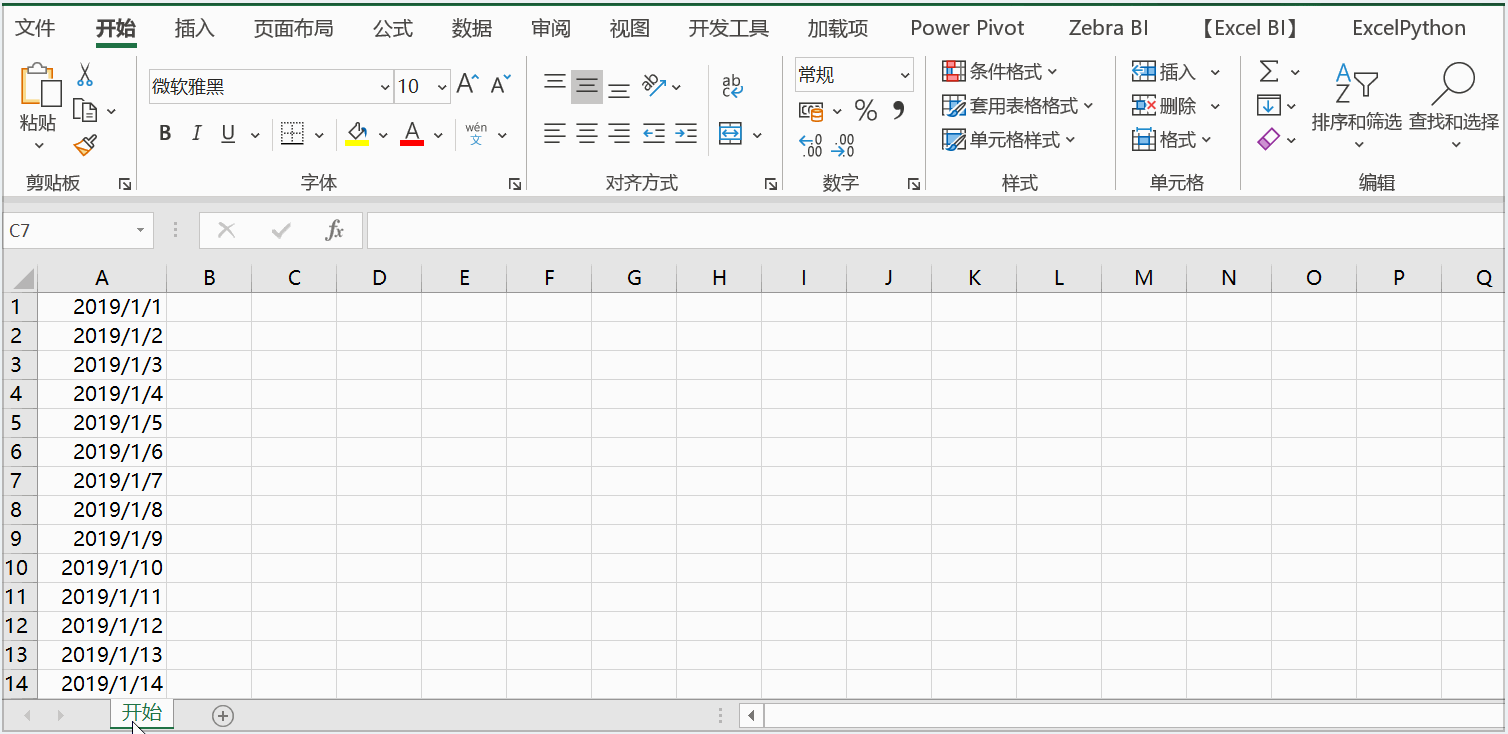
Task: Apply percent style
Action: coord(866,111)
